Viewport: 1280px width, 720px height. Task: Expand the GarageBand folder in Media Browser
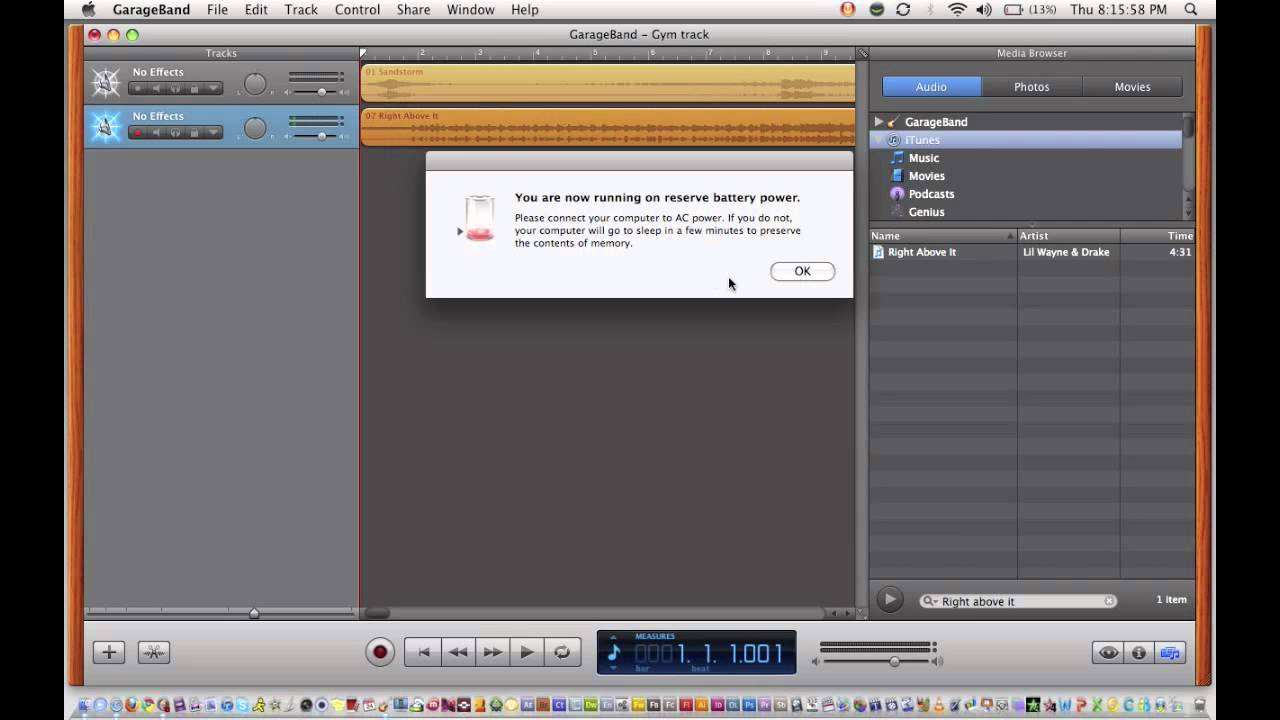[878, 122]
